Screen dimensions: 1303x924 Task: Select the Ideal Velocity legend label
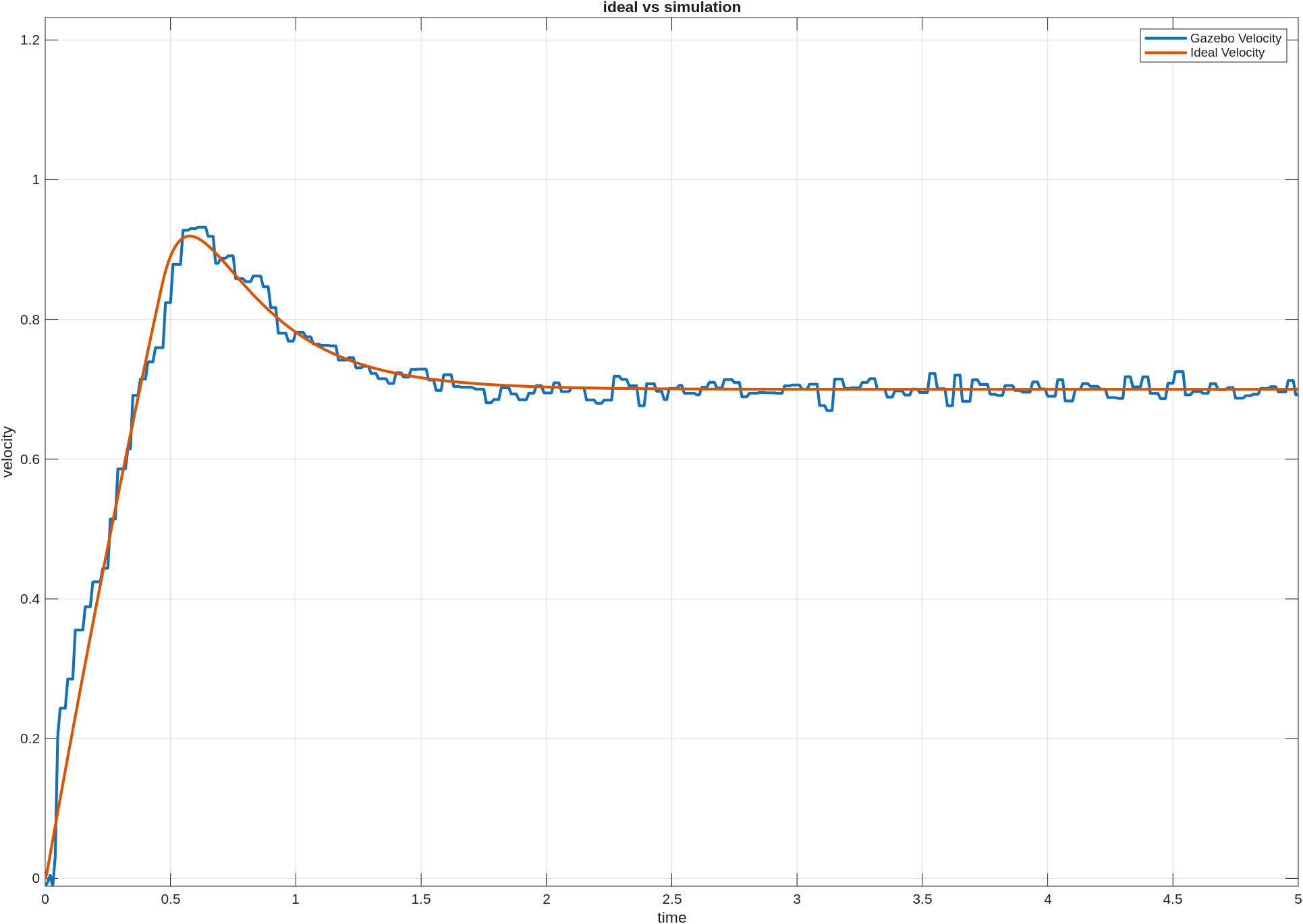[x=1227, y=53]
